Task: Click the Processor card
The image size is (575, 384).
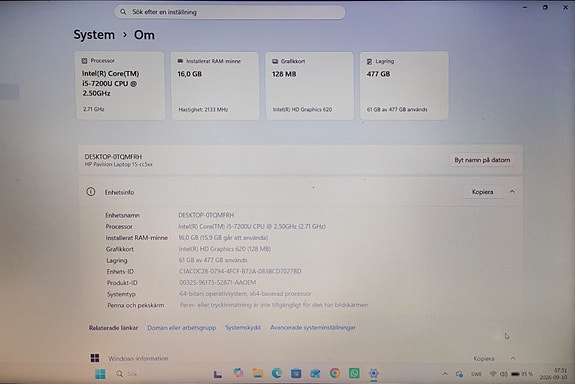Action: click(x=120, y=85)
